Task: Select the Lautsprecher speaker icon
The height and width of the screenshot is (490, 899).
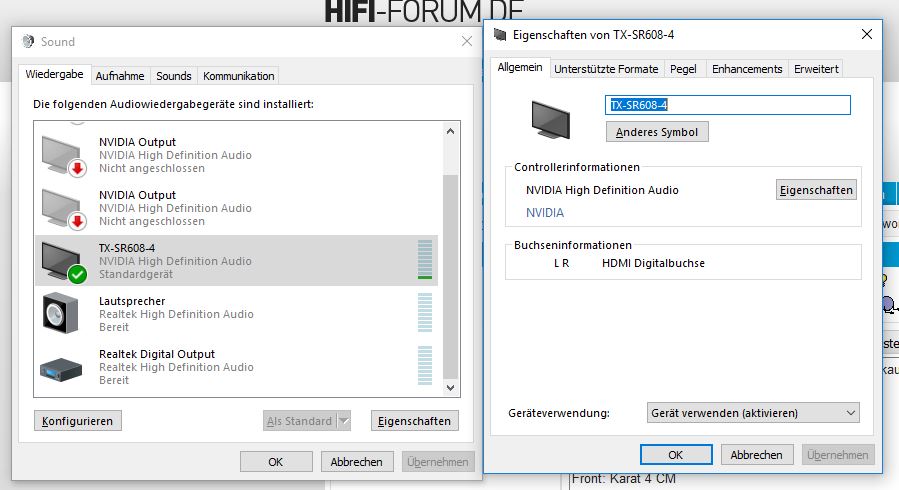Action: (60, 313)
